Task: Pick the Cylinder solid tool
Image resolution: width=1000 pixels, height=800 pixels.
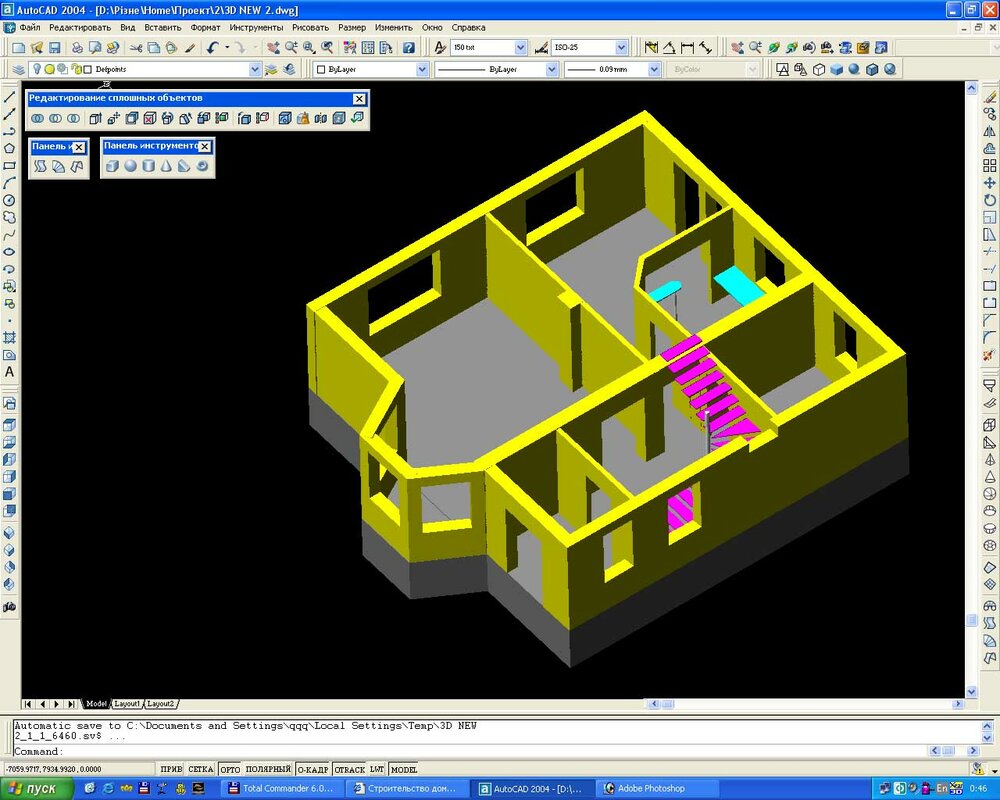Action: (x=148, y=166)
